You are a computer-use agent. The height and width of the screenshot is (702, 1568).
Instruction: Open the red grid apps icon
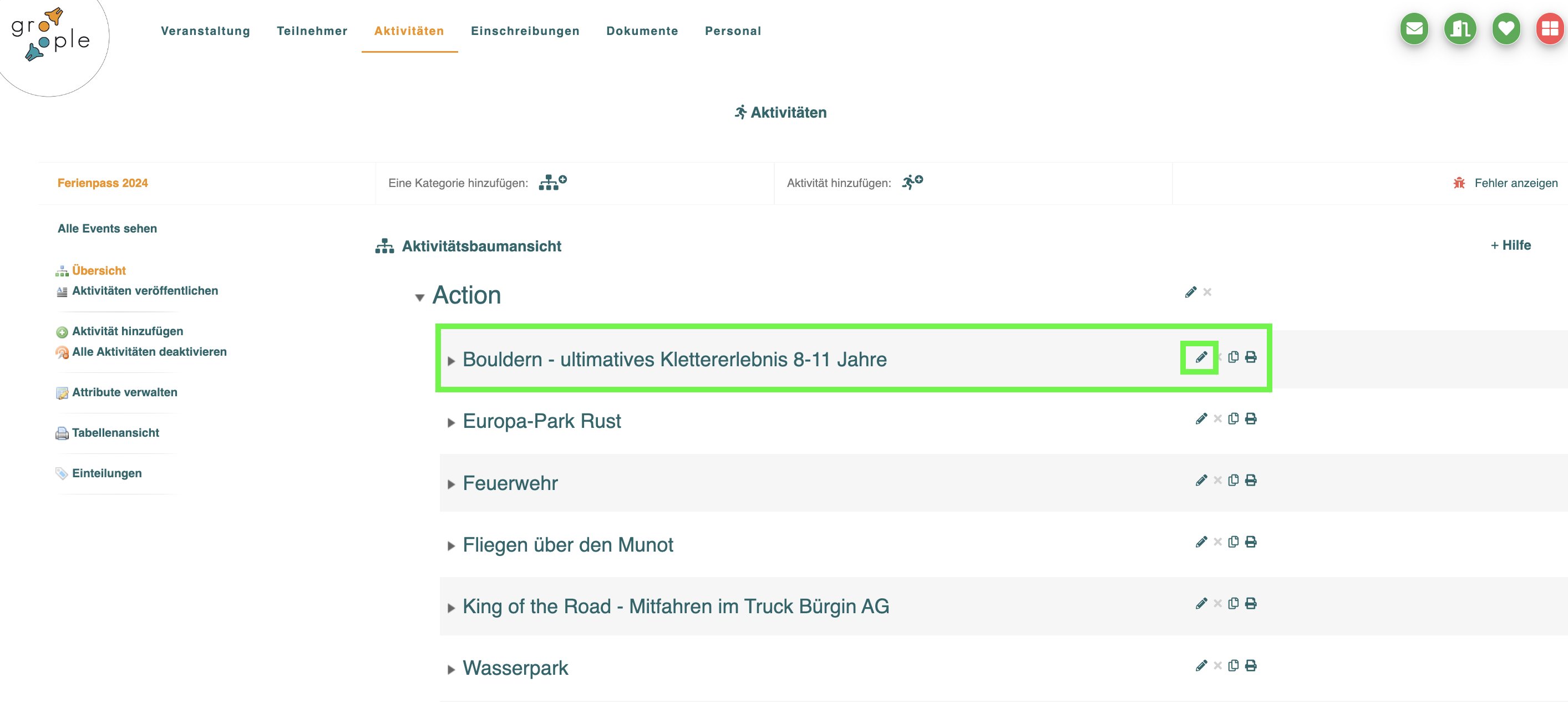tap(1550, 29)
